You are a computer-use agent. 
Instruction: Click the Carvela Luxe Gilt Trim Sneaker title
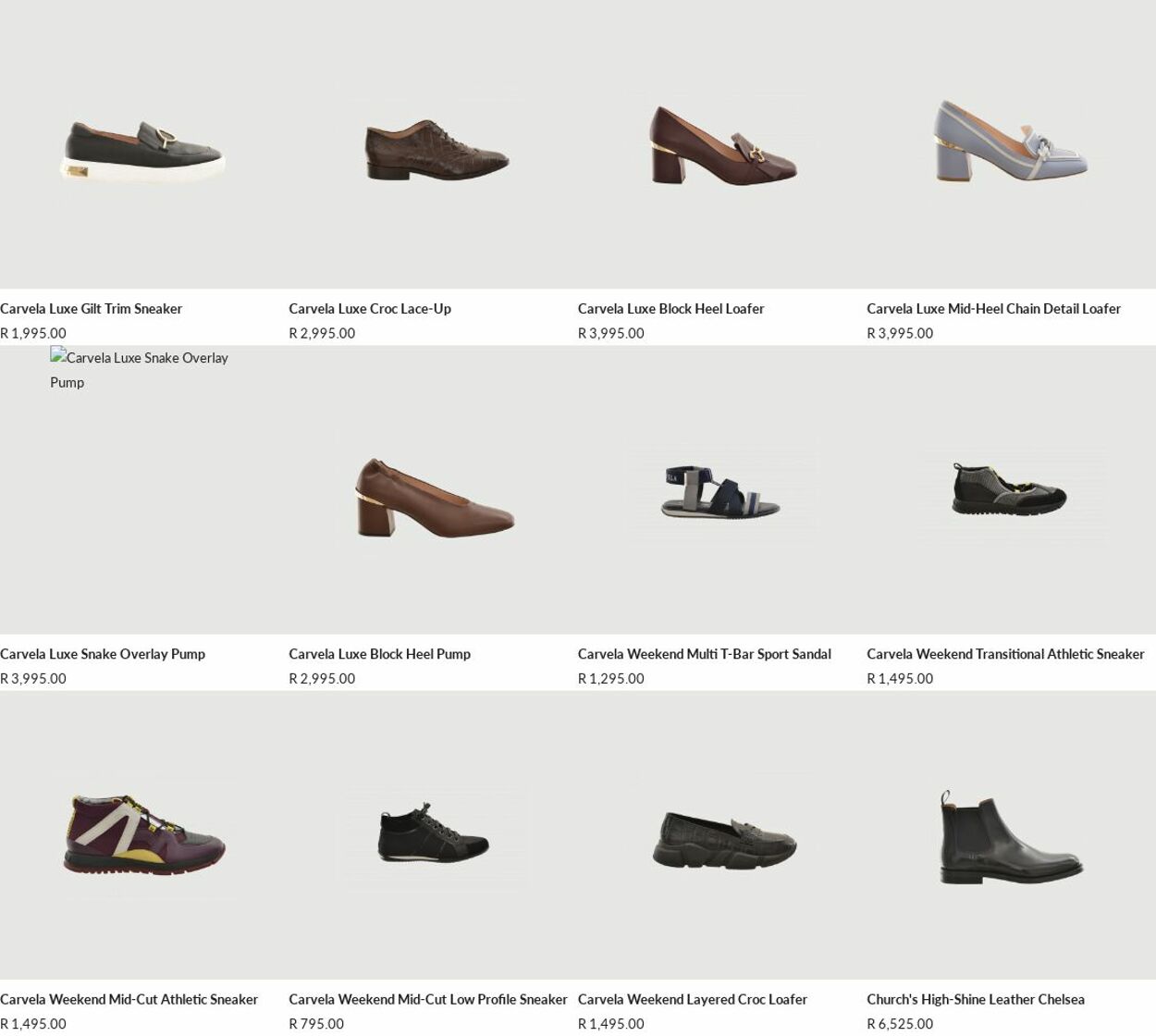(91, 309)
